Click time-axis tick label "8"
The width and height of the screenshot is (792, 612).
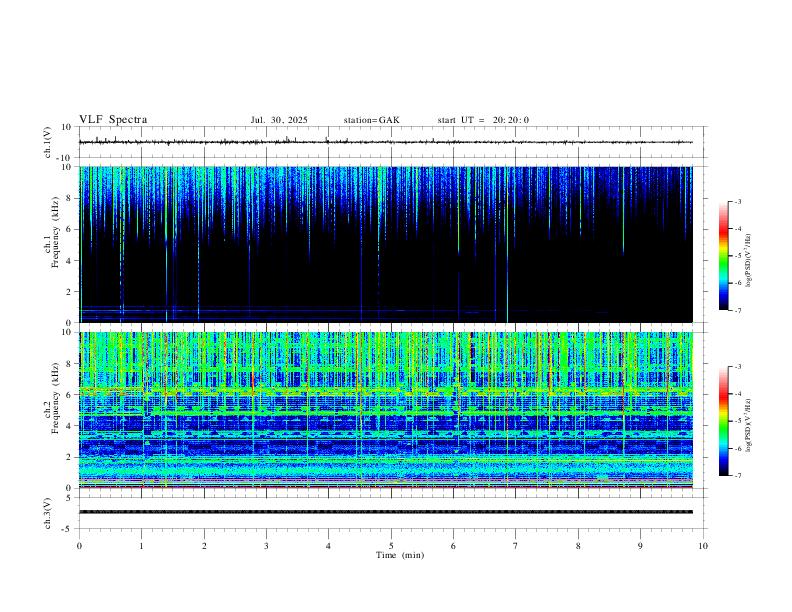point(578,546)
